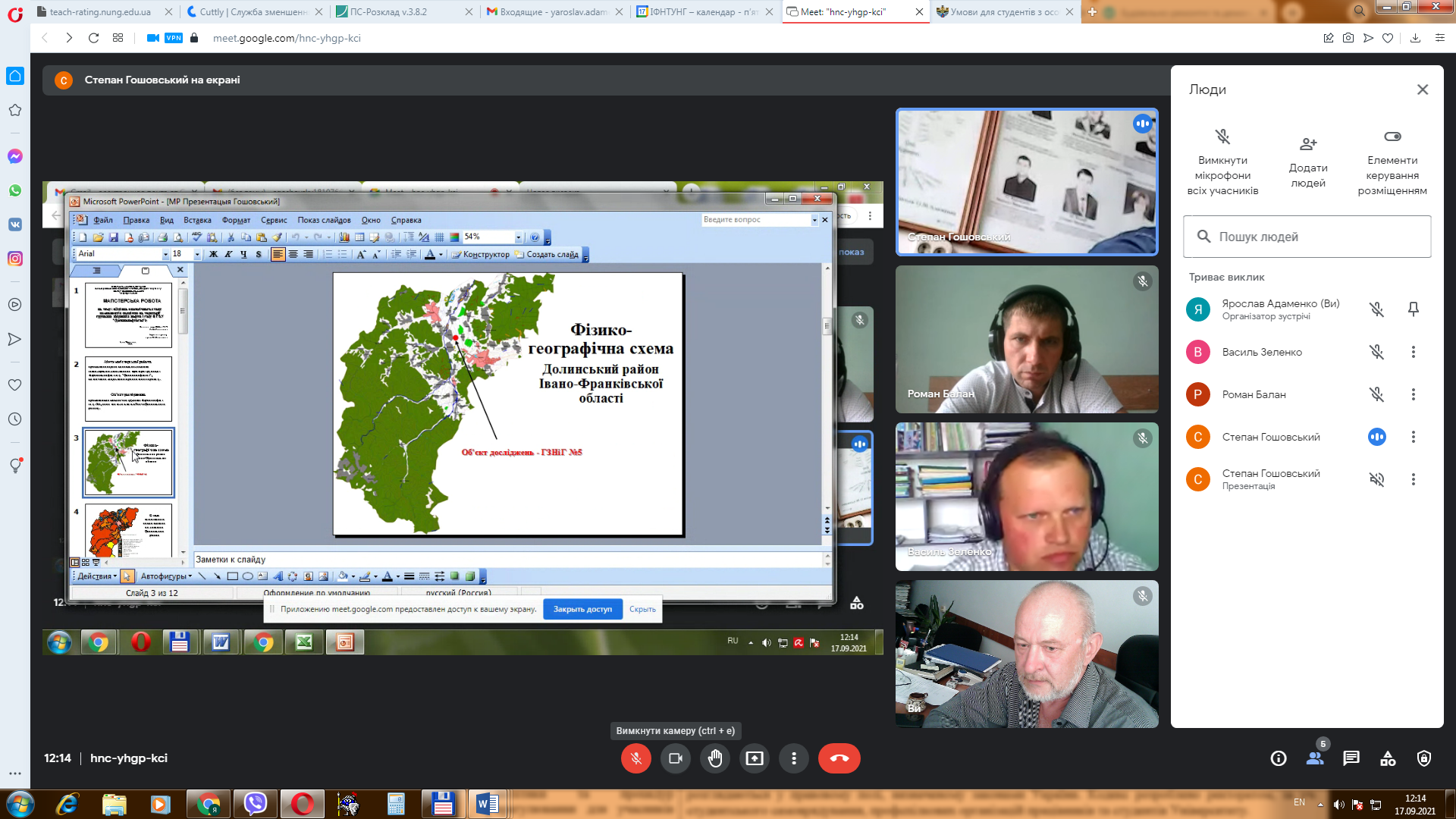Toggle presentation audio for Степан Гошовський Презентація
Viewport: 1456px width, 819px height.
pyautogui.click(x=1377, y=479)
